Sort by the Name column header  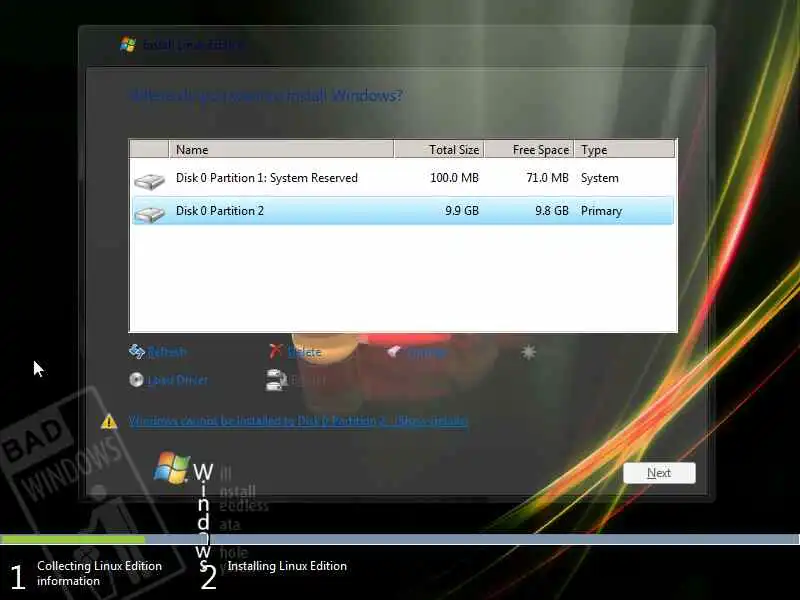[281, 149]
